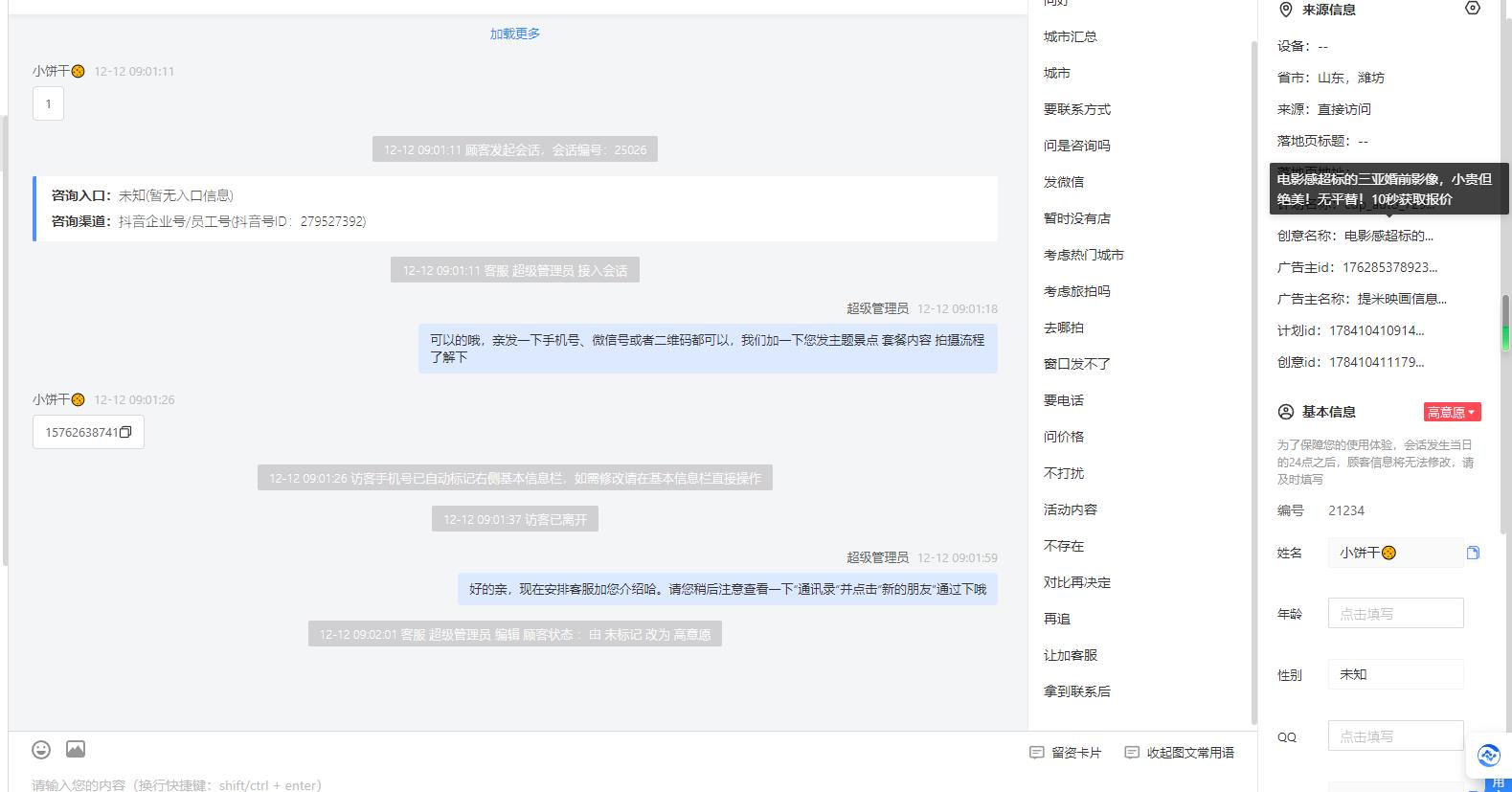The image size is (1512, 792).
Task: Select quick reply 不打扰
Action: (x=1064, y=473)
